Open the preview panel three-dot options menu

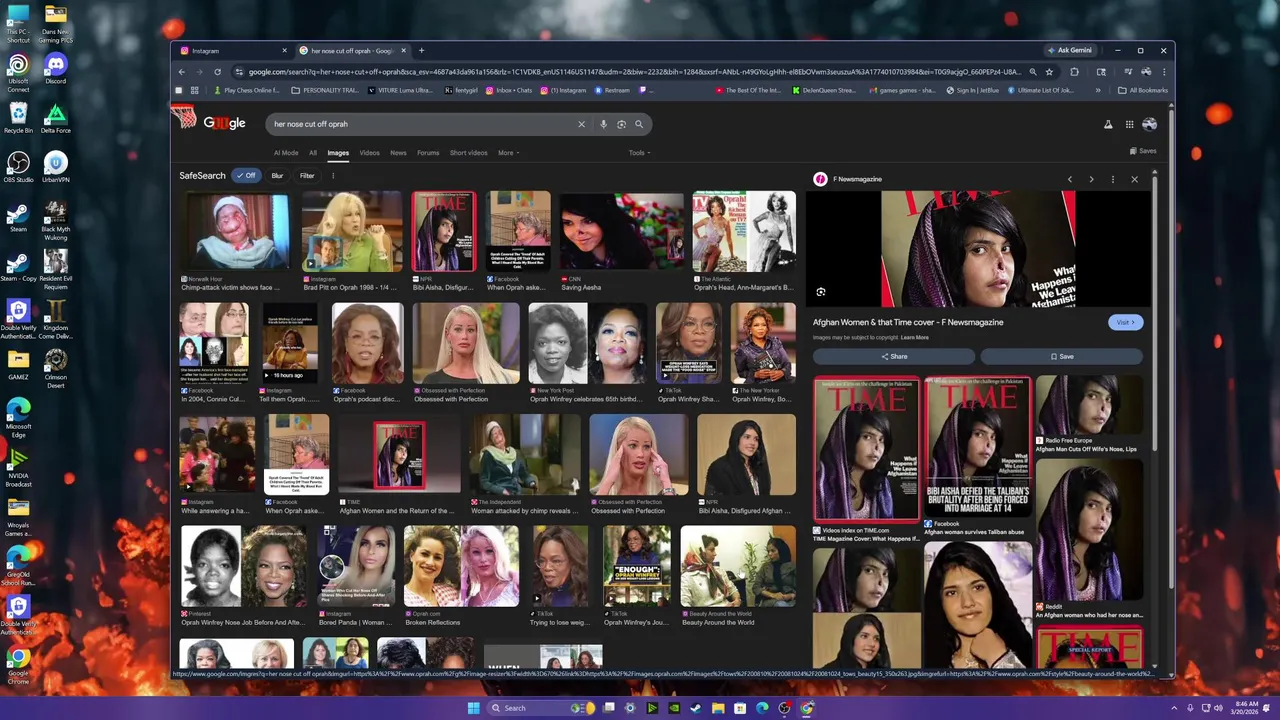[1113, 179]
